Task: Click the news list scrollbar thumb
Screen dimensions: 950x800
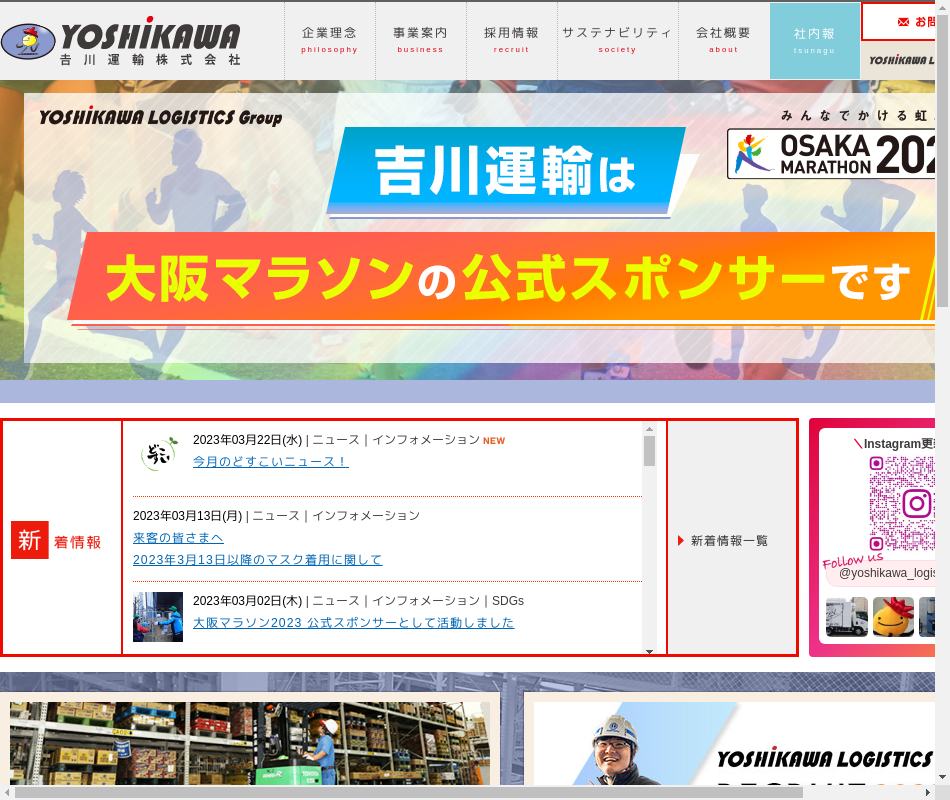Action: 649,451
